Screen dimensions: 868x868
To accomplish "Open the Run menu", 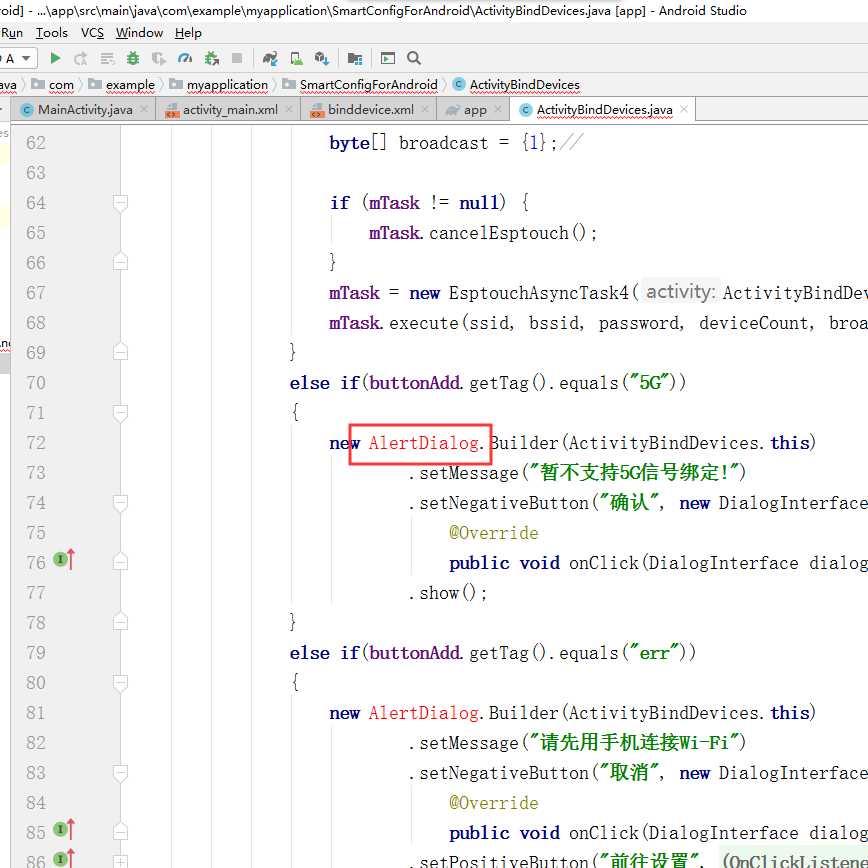I will pos(12,33).
